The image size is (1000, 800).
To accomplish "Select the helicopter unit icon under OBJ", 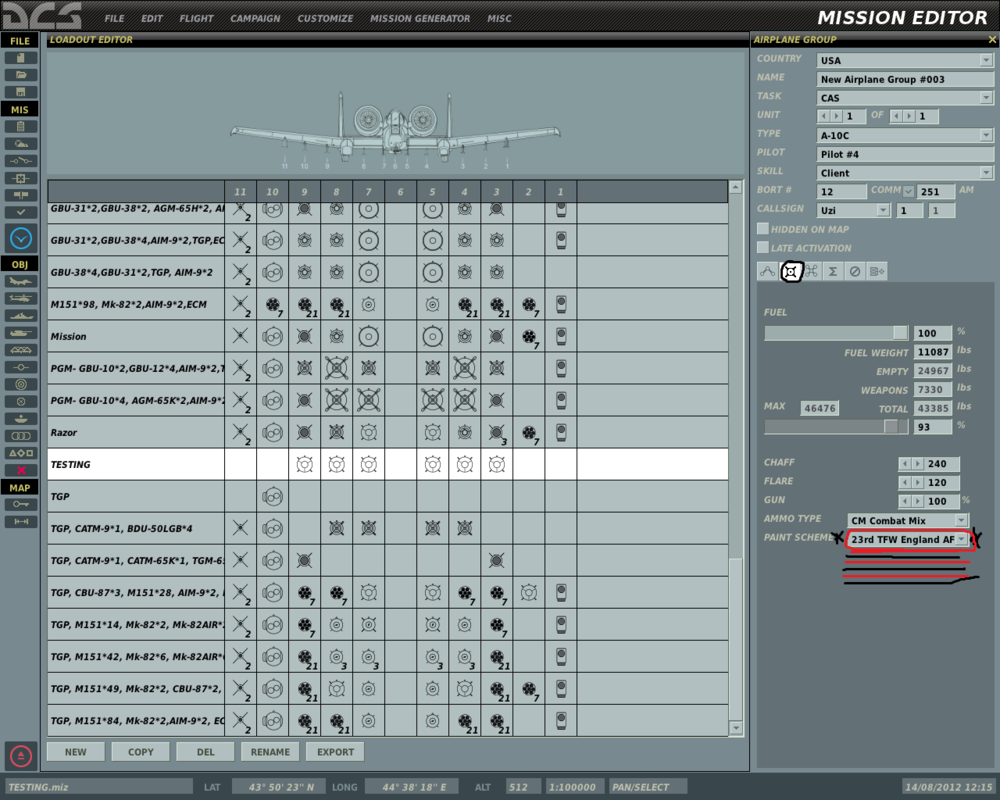I will pyautogui.click(x=20, y=297).
